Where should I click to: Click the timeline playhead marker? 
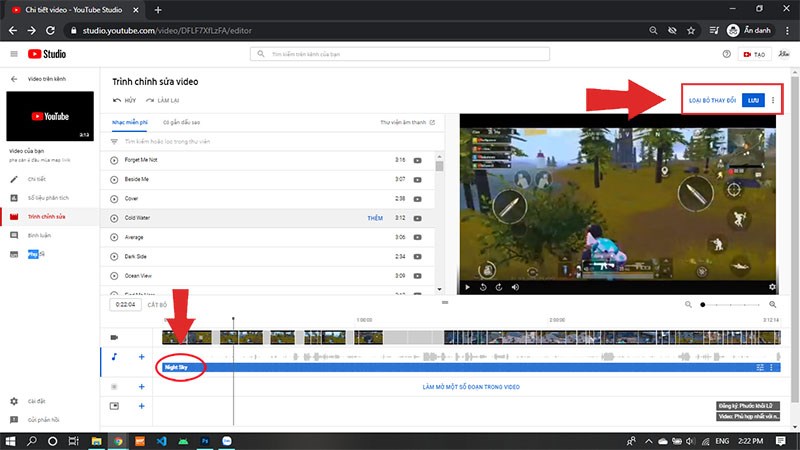[x=233, y=319]
